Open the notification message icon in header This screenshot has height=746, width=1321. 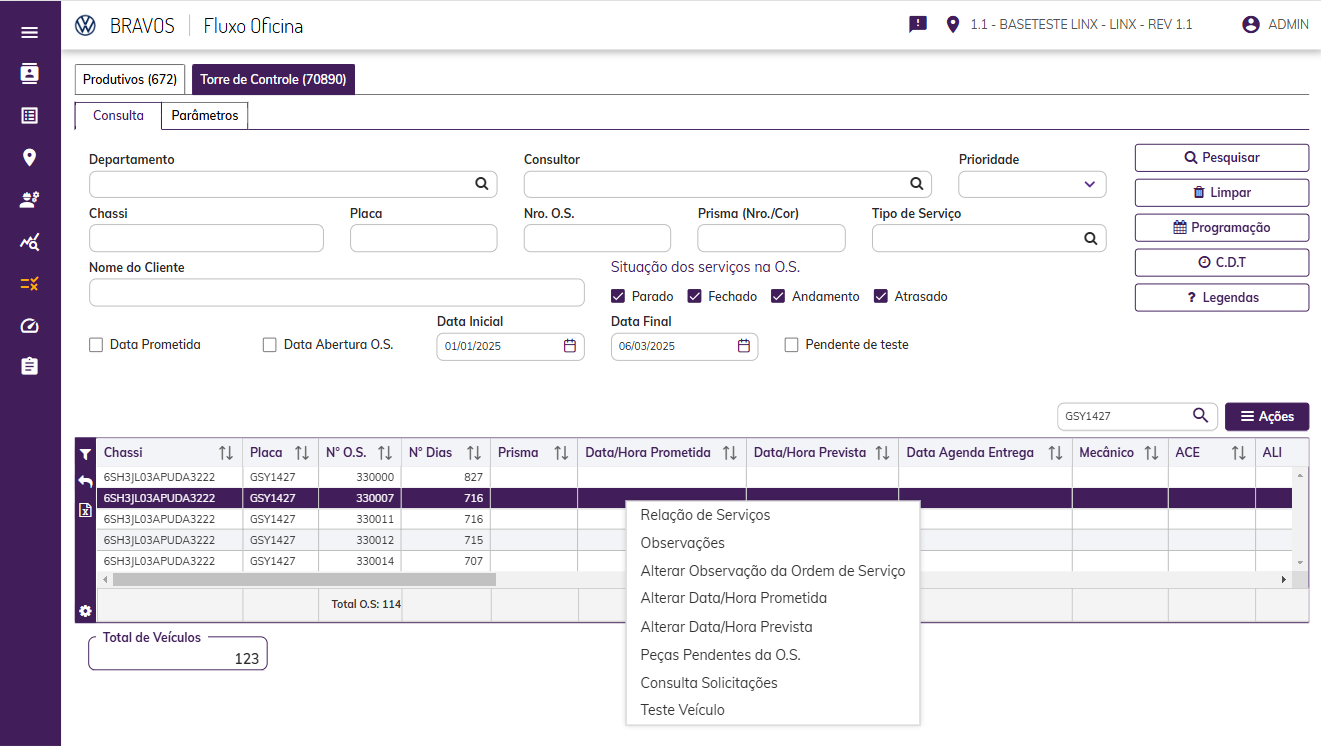[x=918, y=25]
